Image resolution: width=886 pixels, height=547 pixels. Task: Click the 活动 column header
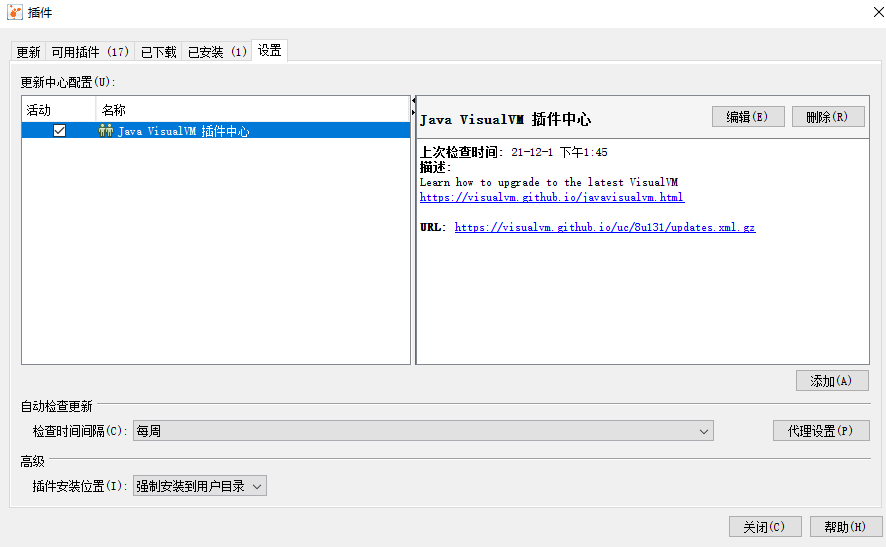tap(59, 110)
